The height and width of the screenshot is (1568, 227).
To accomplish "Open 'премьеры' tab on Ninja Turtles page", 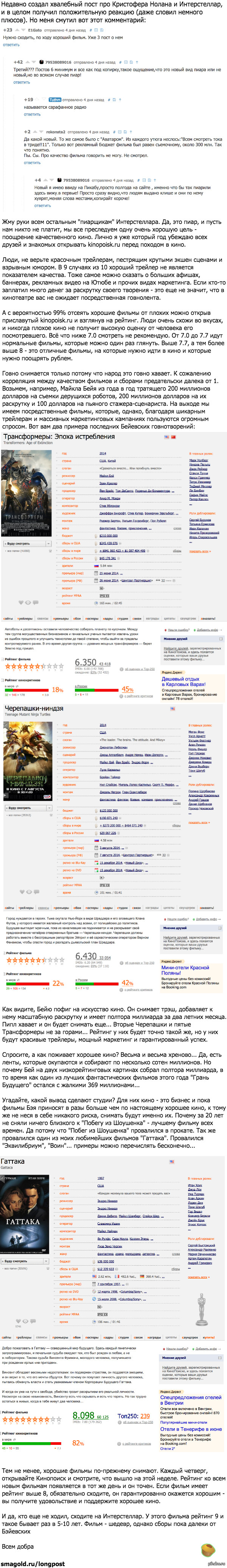I will pos(61,908).
